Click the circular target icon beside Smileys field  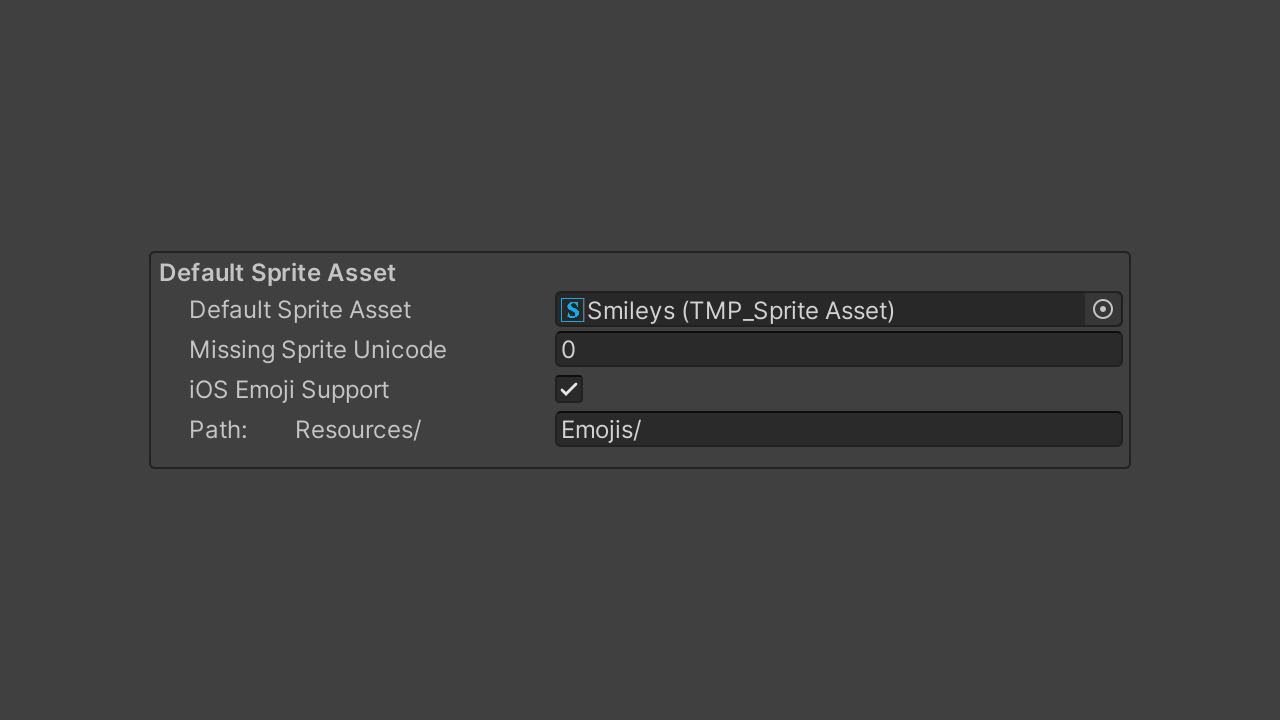click(x=1102, y=309)
